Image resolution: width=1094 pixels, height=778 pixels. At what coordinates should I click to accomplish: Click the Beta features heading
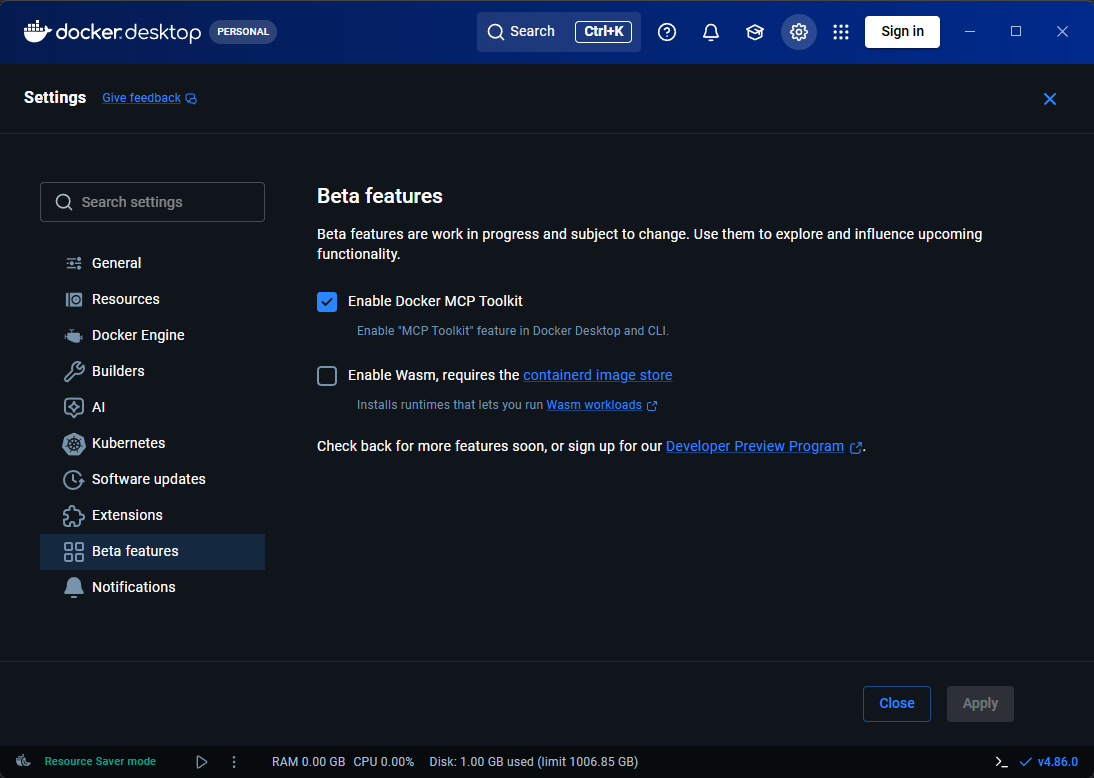pos(380,196)
